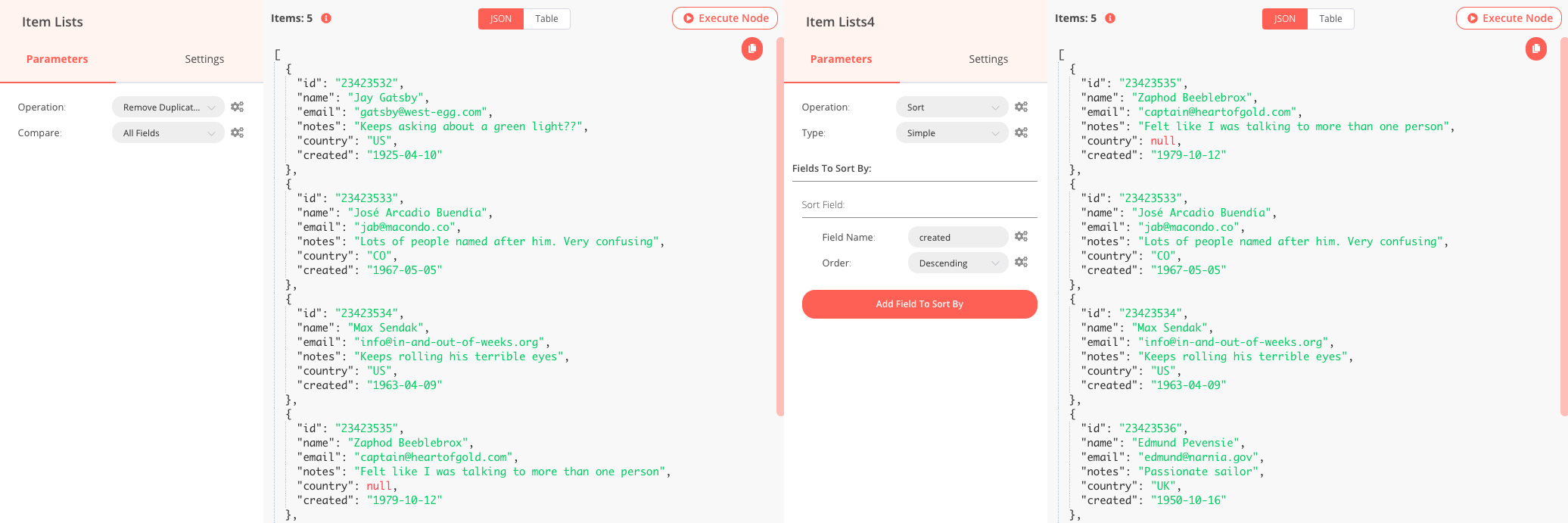
Task: Switch Remove Duplicates output to Table view
Action: coord(546,19)
